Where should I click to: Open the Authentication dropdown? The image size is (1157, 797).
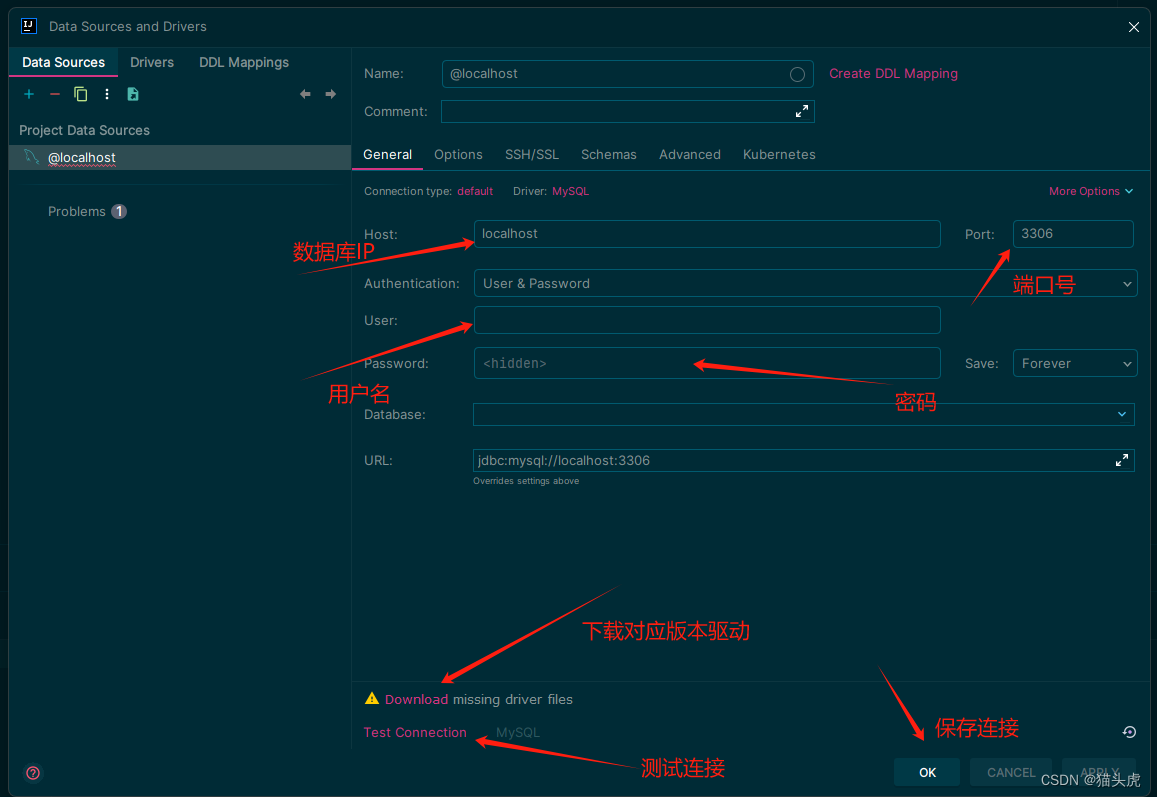tap(805, 283)
